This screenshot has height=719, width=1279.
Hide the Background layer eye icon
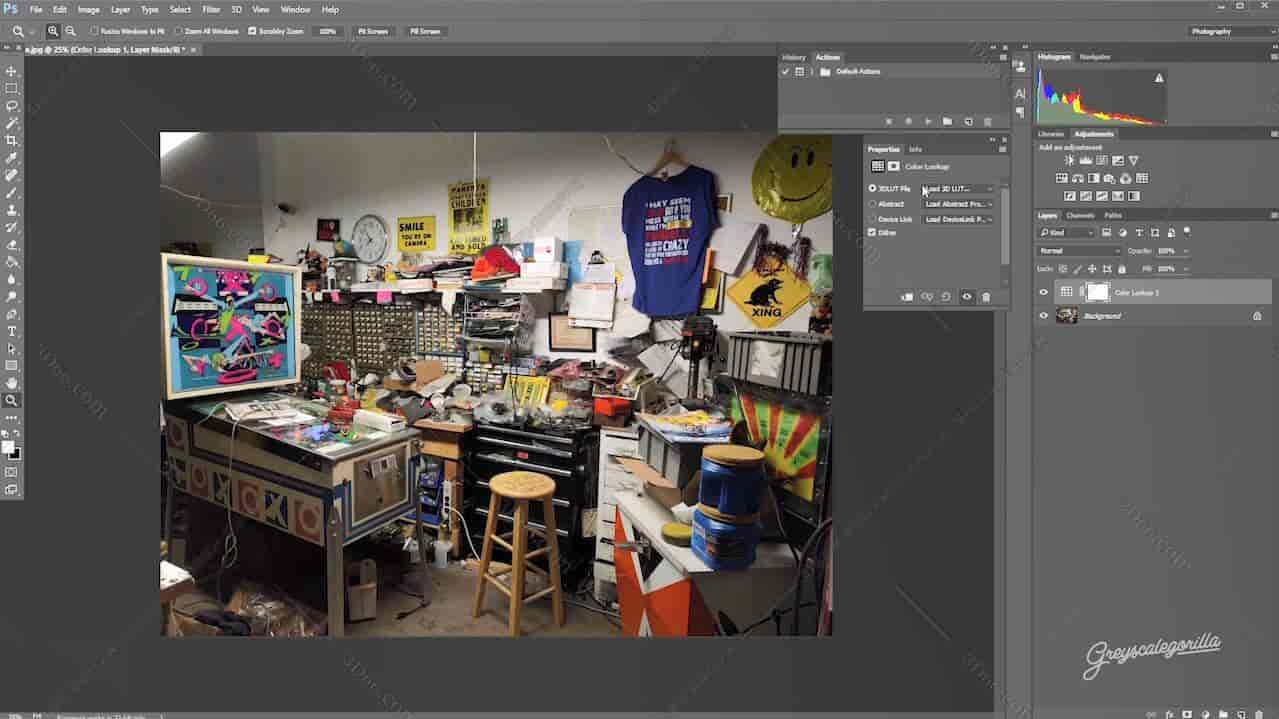pyautogui.click(x=1044, y=316)
